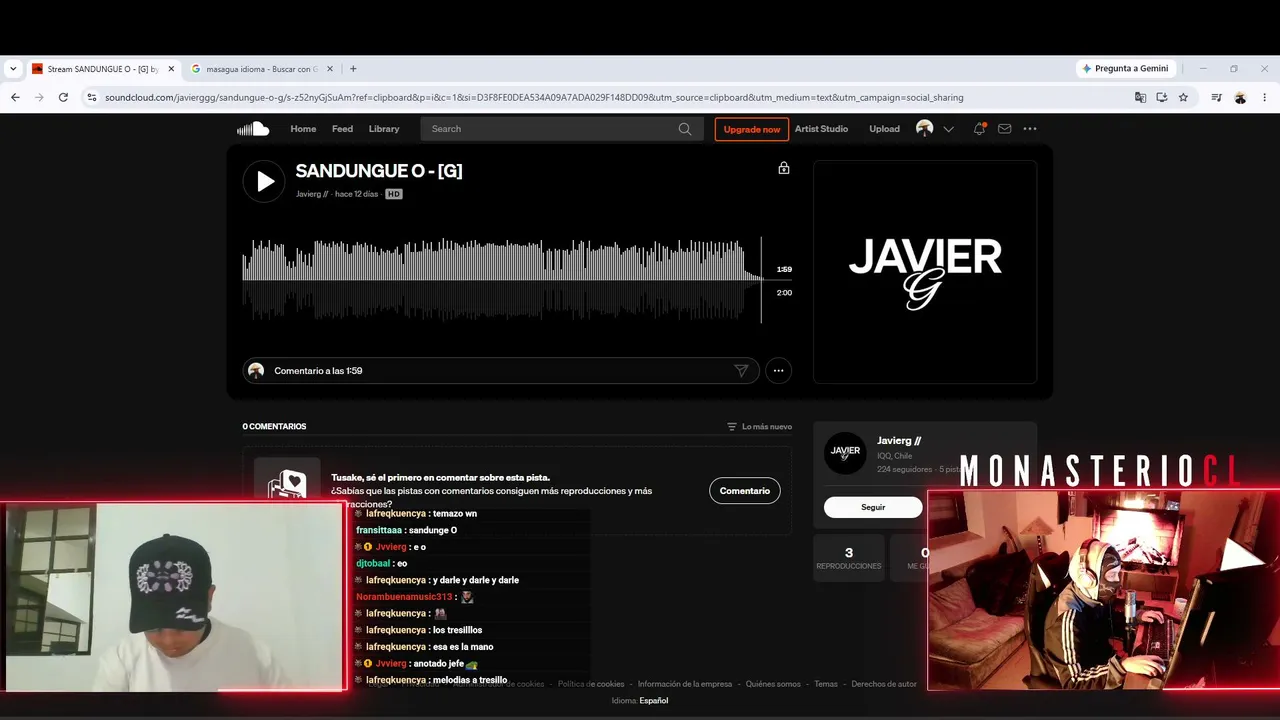This screenshot has height=720, width=1280.
Task: Open the messages envelope icon
Action: click(1005, 129)
